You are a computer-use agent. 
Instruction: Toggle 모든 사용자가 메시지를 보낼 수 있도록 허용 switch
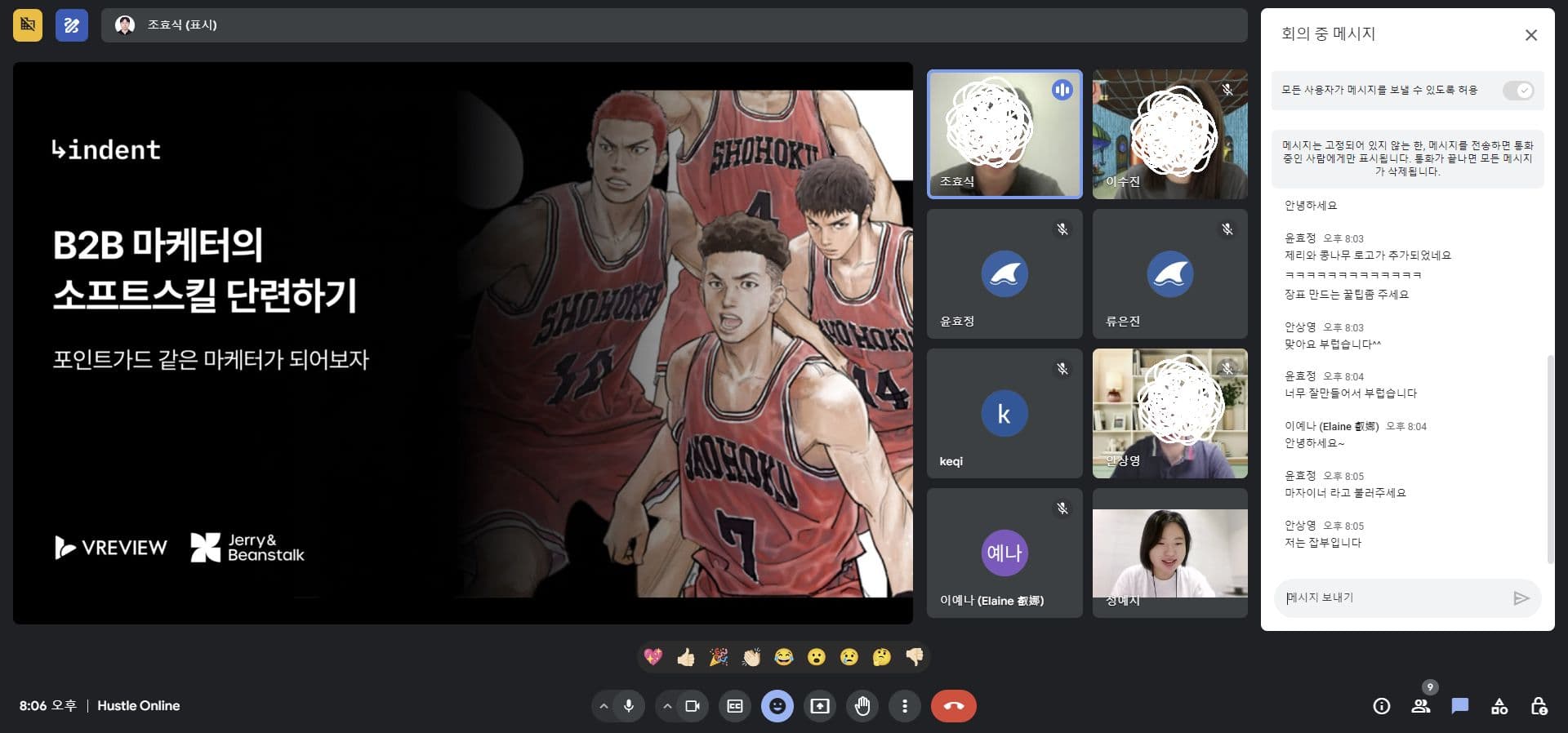click(x=1518, y=91)
